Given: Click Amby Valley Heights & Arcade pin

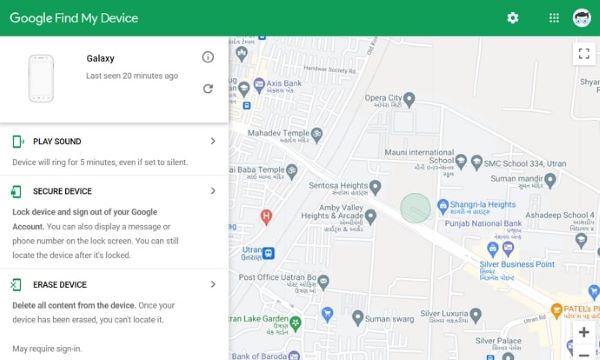Looking at the screenshot, I should 370,217.
